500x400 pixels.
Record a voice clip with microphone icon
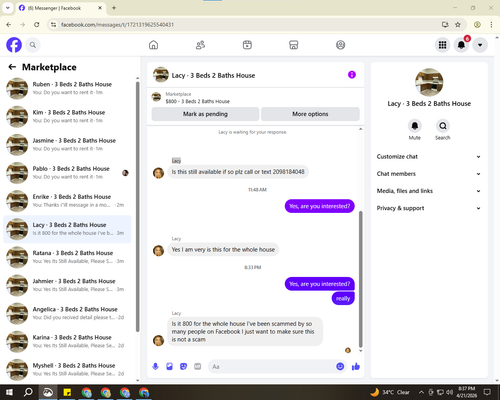point(155,367)
